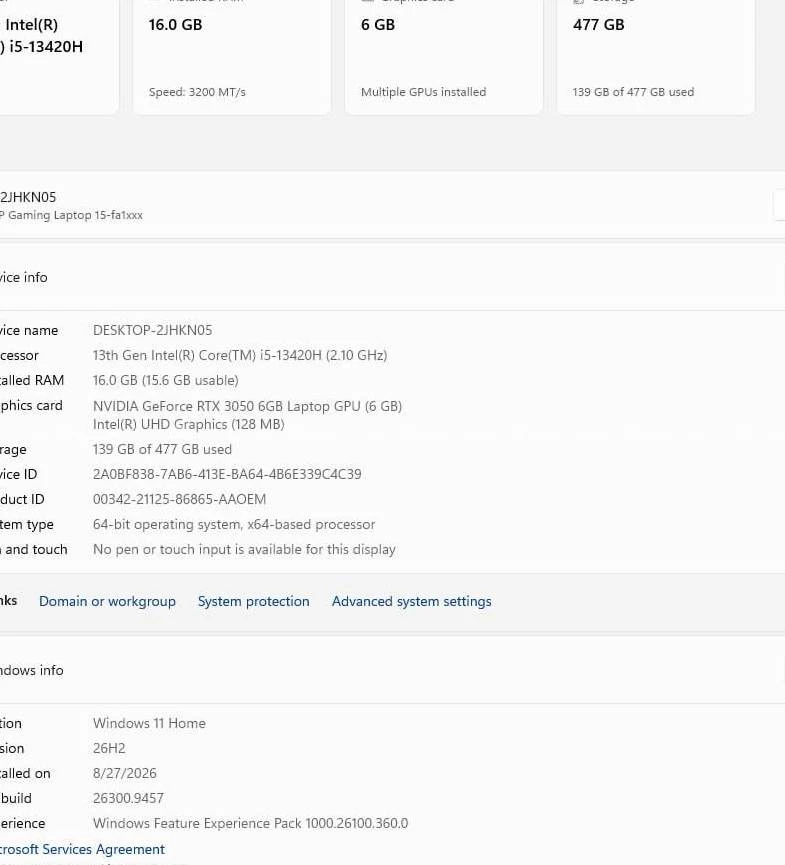The image size is (785, 865).
Task: Collapse the Windows info section header
Action: tap(392, 670)
